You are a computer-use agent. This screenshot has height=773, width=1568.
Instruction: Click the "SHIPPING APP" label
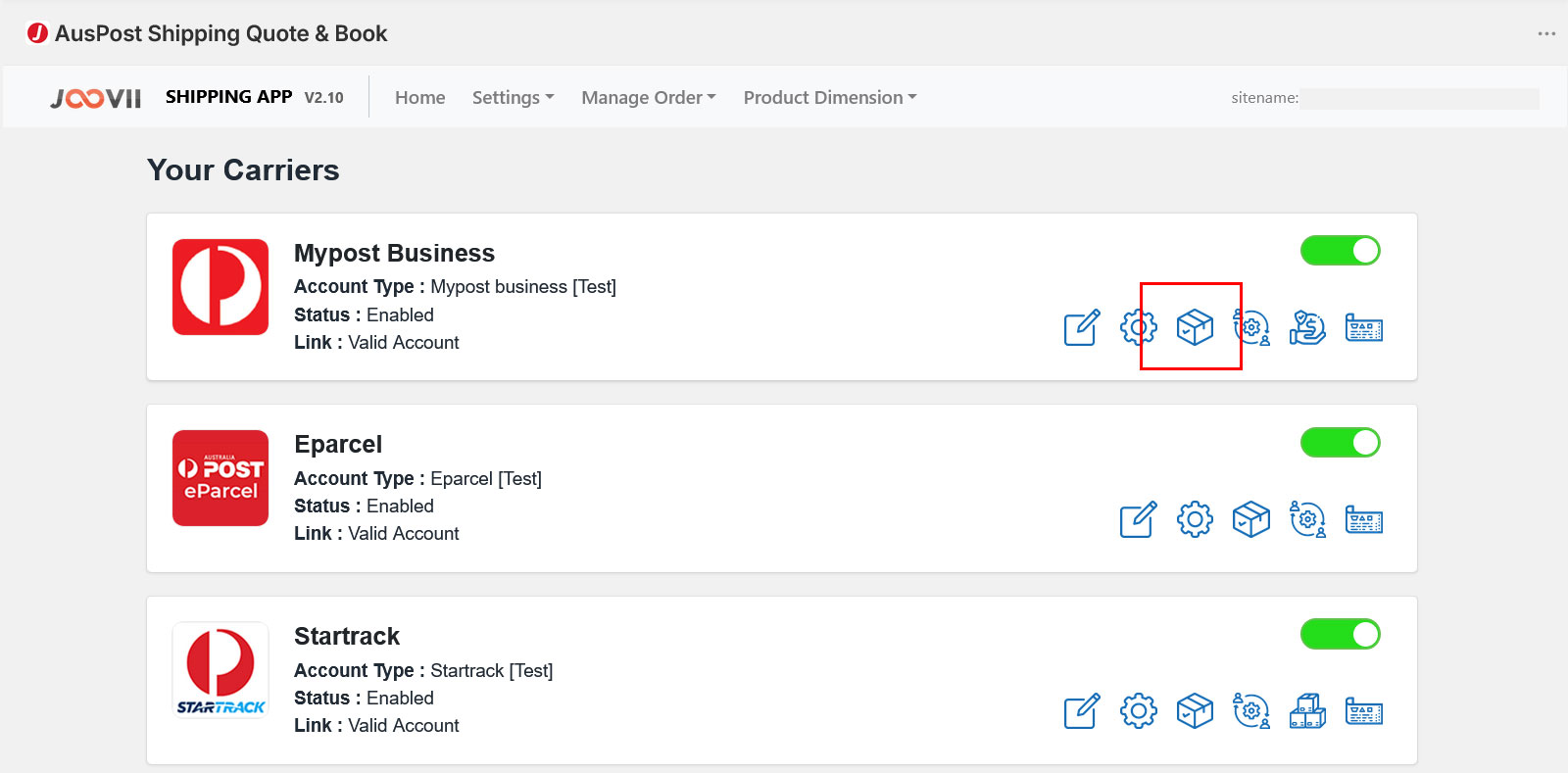[x=228, y=97]
